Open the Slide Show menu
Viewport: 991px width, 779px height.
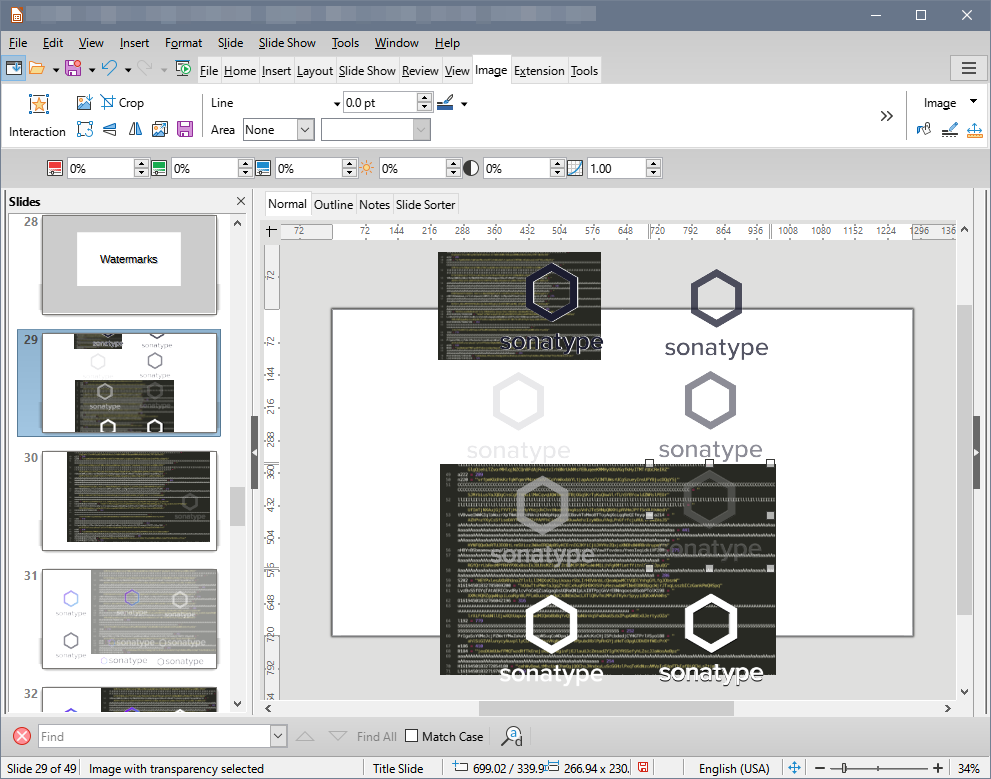click(x=287, y=43)
